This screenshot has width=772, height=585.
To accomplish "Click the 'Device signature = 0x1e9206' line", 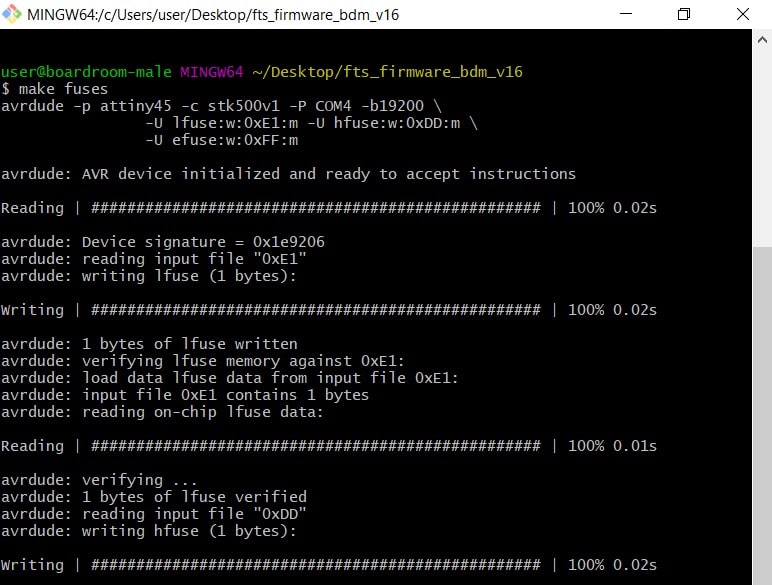I will click(162, 242).
